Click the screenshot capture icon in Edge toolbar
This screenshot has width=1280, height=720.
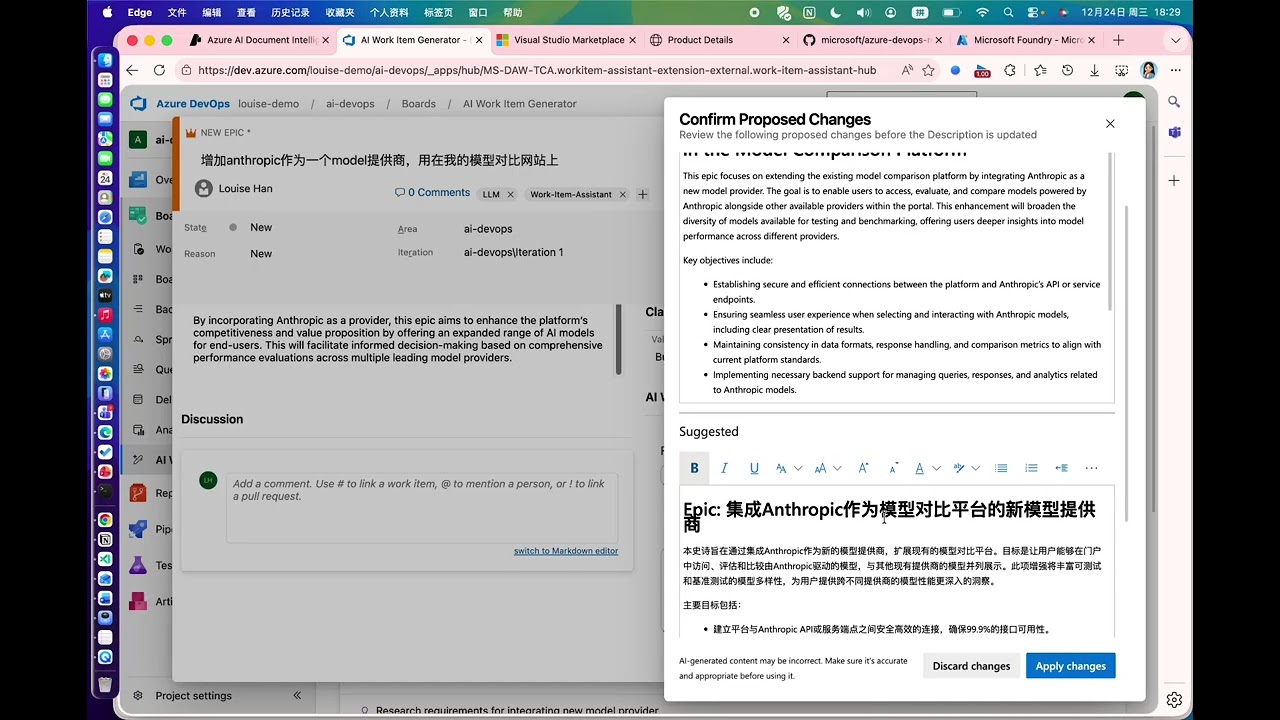tap(1122, 70)
